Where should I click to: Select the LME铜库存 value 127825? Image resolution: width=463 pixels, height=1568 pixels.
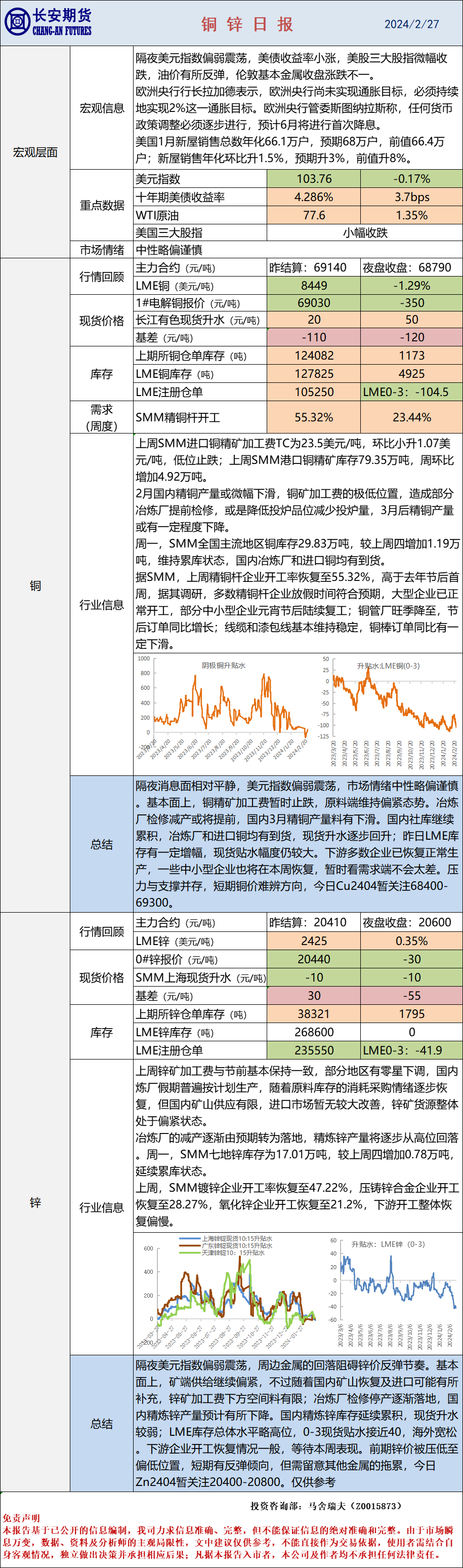[x=314, y=374]
